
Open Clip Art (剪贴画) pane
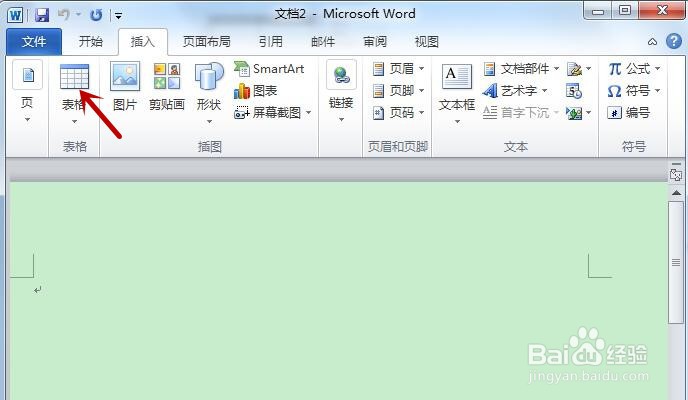(167, 86)
